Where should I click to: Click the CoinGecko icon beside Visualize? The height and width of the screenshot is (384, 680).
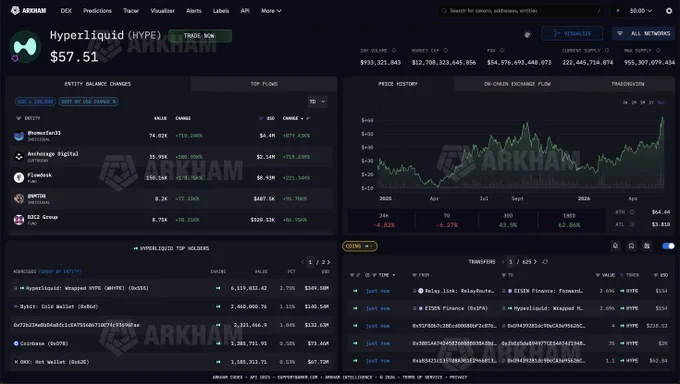(527, 34)
